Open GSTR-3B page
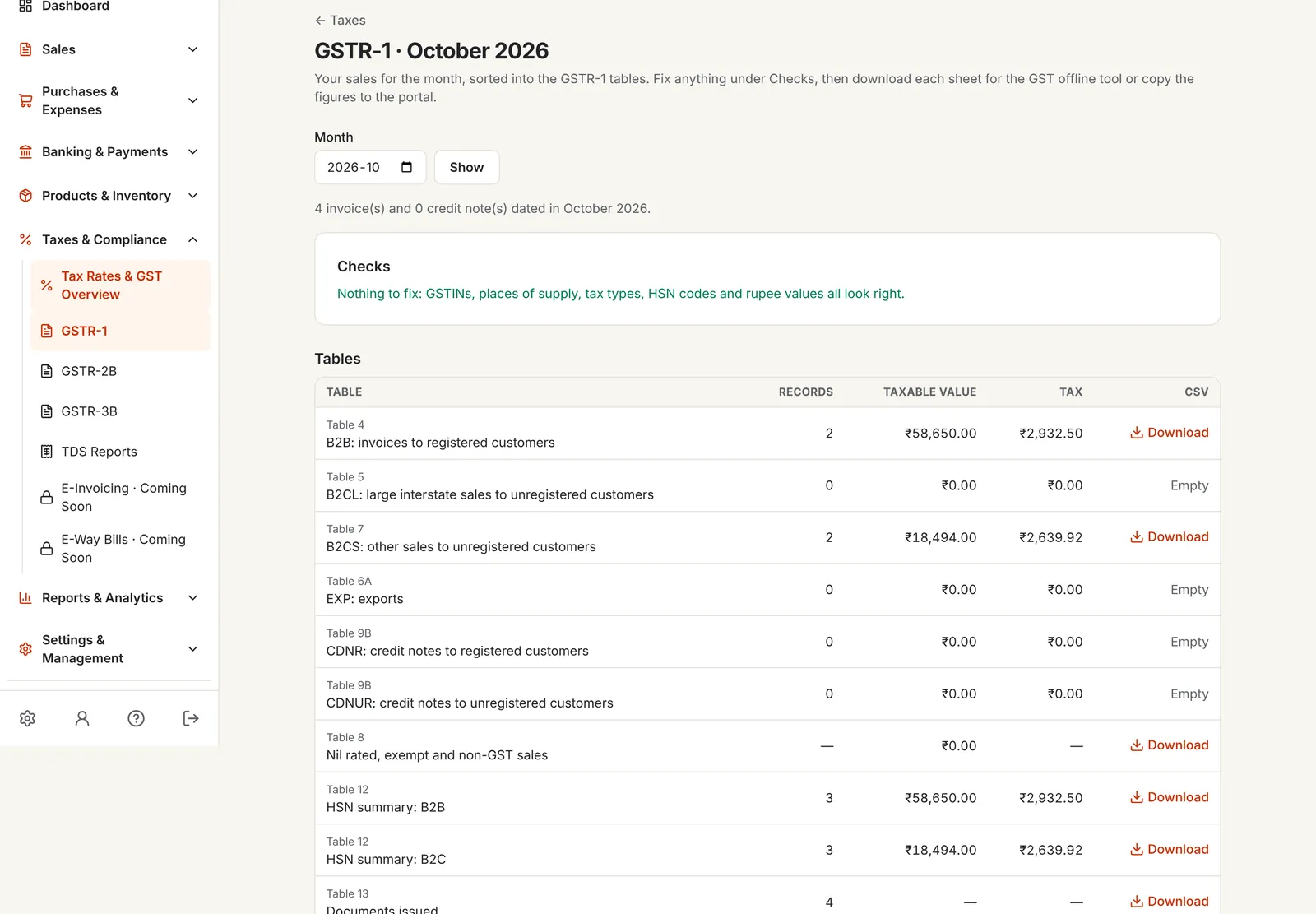The image size is (1316, 914). (x=120, y=411)
